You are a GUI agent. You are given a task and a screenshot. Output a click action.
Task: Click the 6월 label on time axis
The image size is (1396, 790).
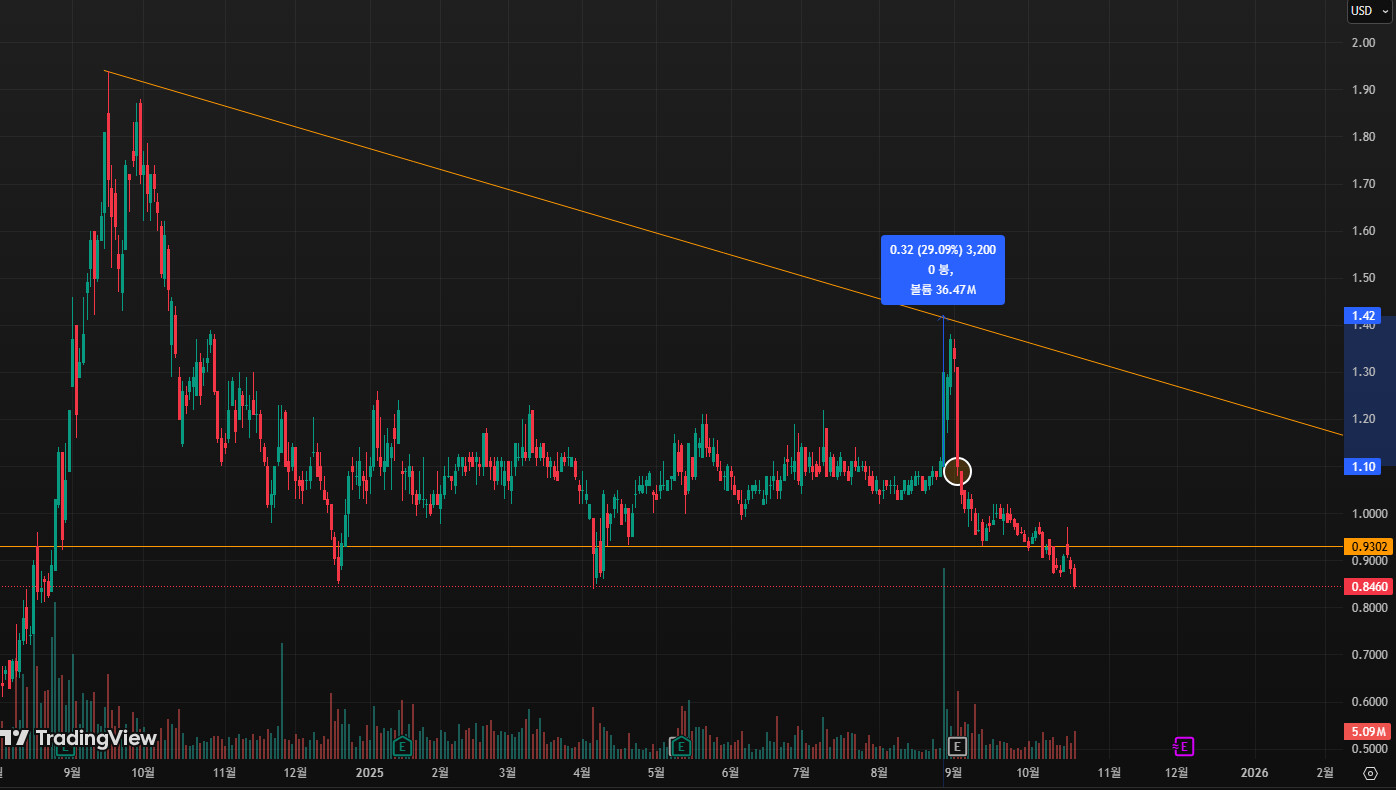[730, 773]
